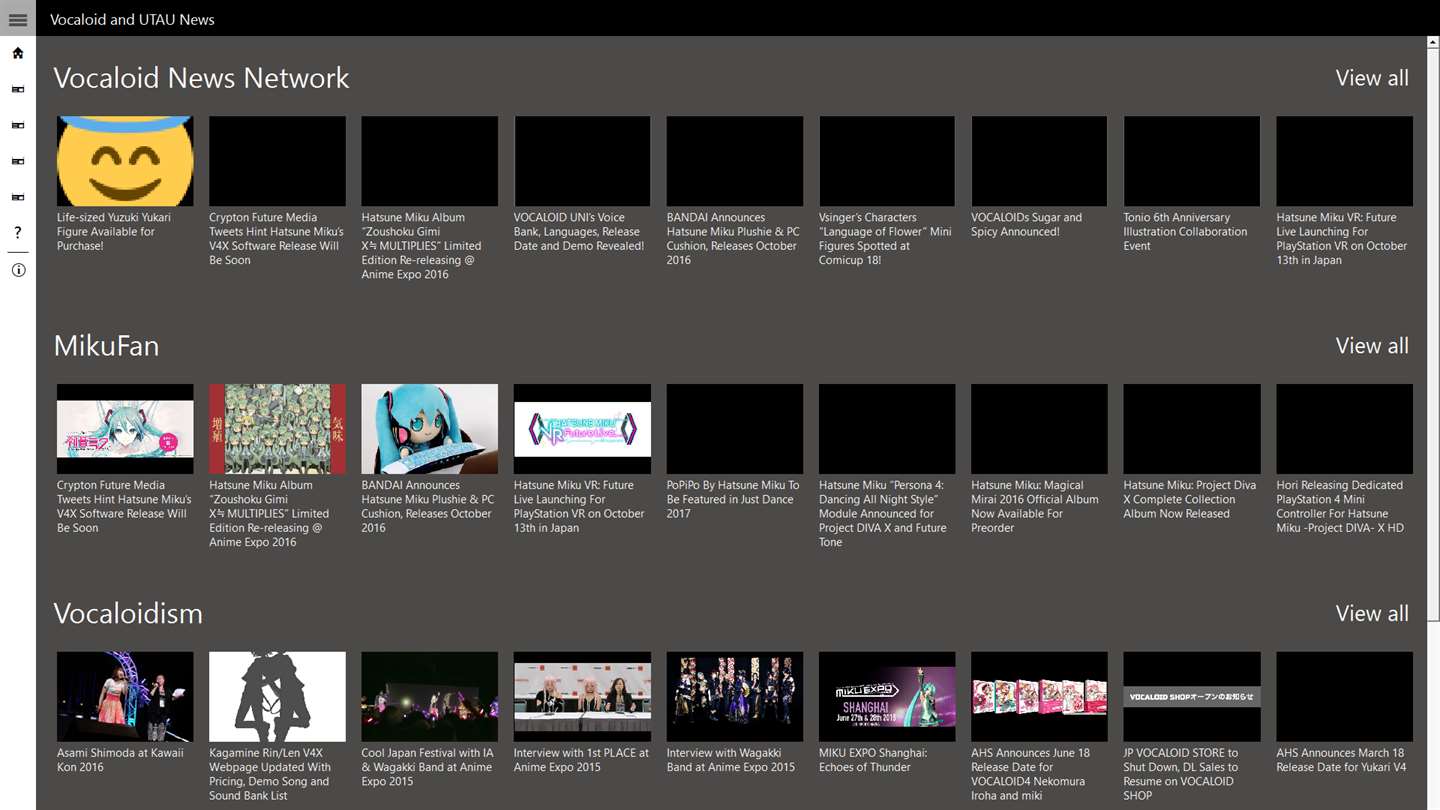Open the Vocaloidism section header
Viewport: 1440px width, 810px height.
point(128,614)
